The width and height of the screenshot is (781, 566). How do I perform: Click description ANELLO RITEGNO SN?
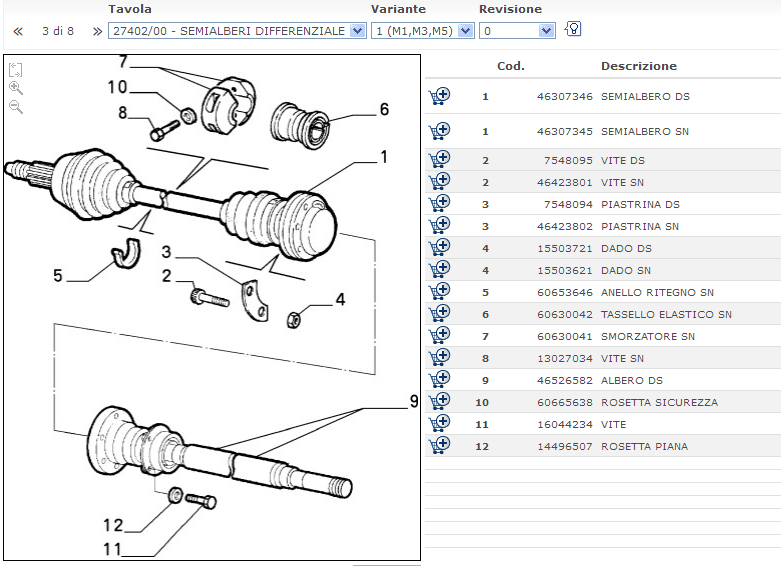click(657, 292)
